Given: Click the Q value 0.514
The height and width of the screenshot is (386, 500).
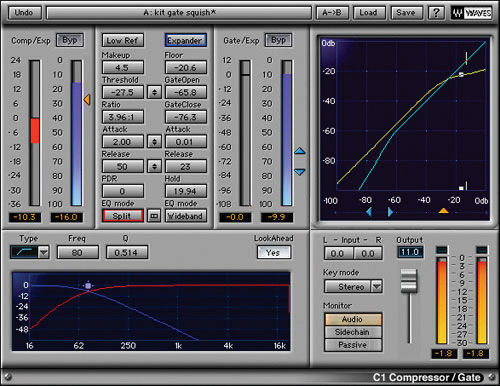Looking at the screenshot, I should [x=127, y=252].
